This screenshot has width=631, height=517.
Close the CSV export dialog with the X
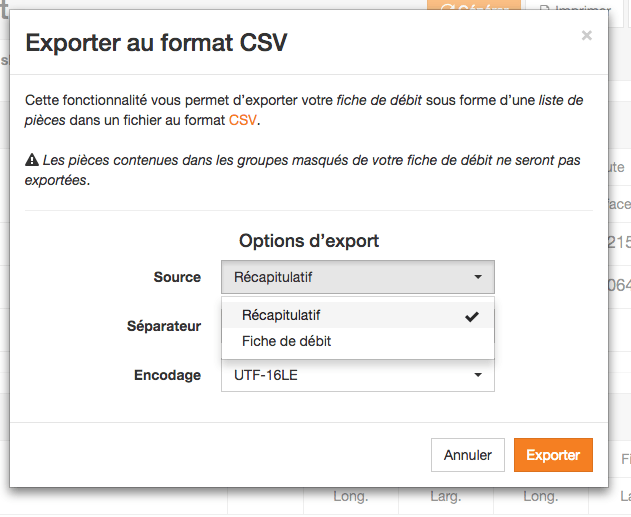click(586, 35)
